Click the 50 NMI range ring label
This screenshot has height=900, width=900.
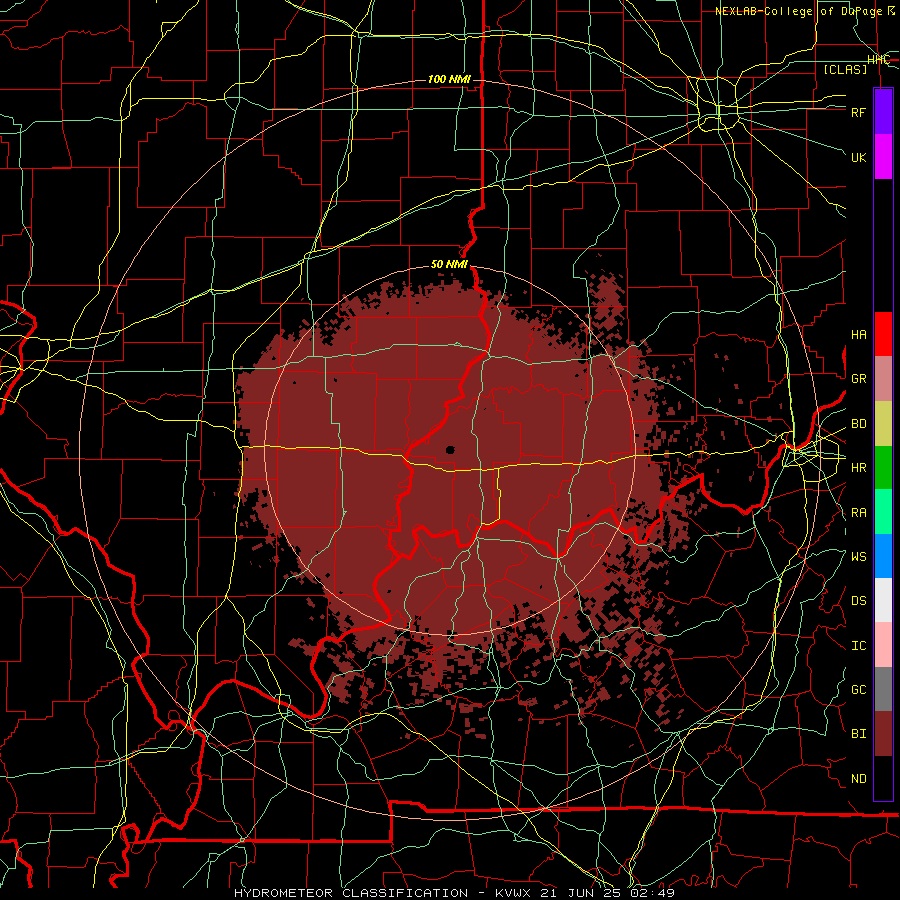tap(449, 265)
